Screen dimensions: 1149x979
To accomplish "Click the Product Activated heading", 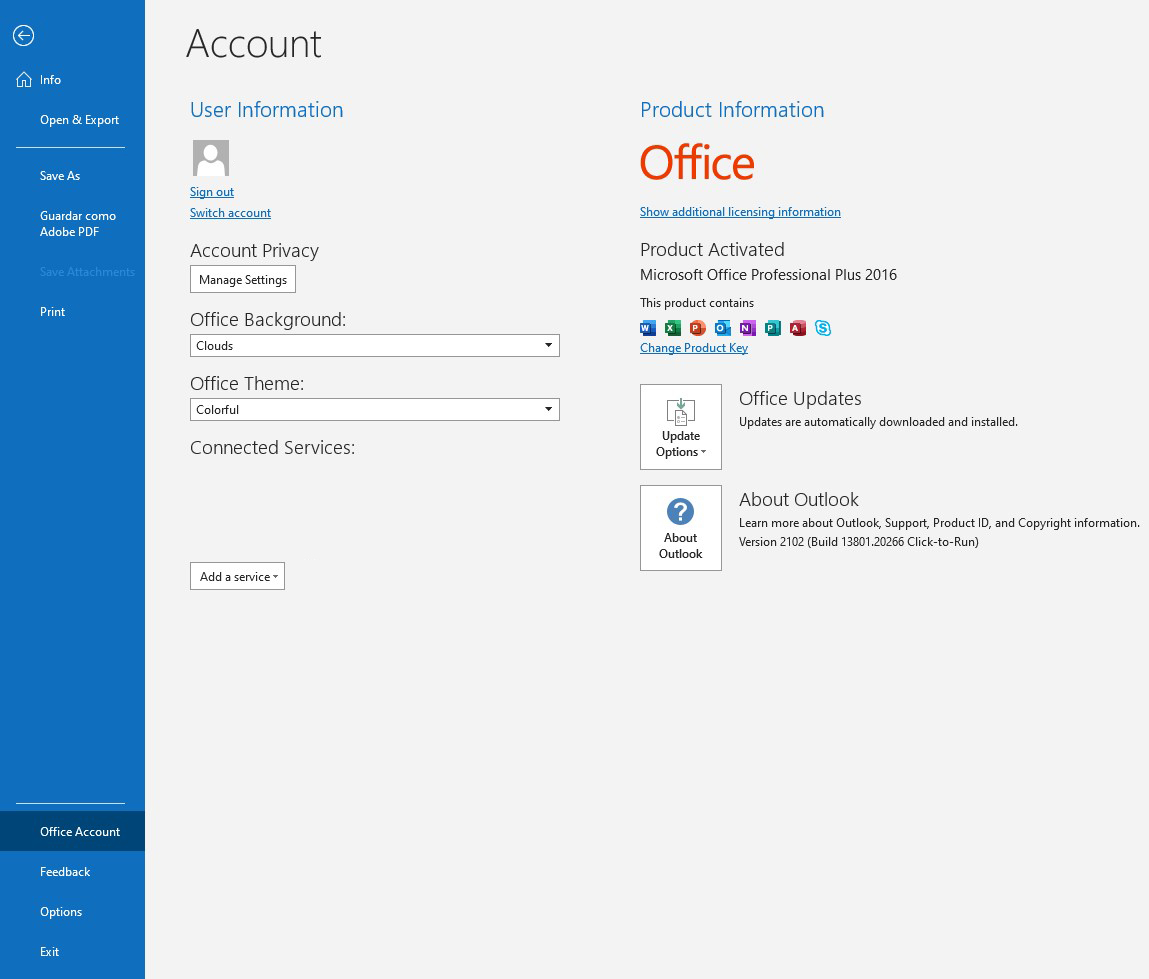I will click(712, 249).
